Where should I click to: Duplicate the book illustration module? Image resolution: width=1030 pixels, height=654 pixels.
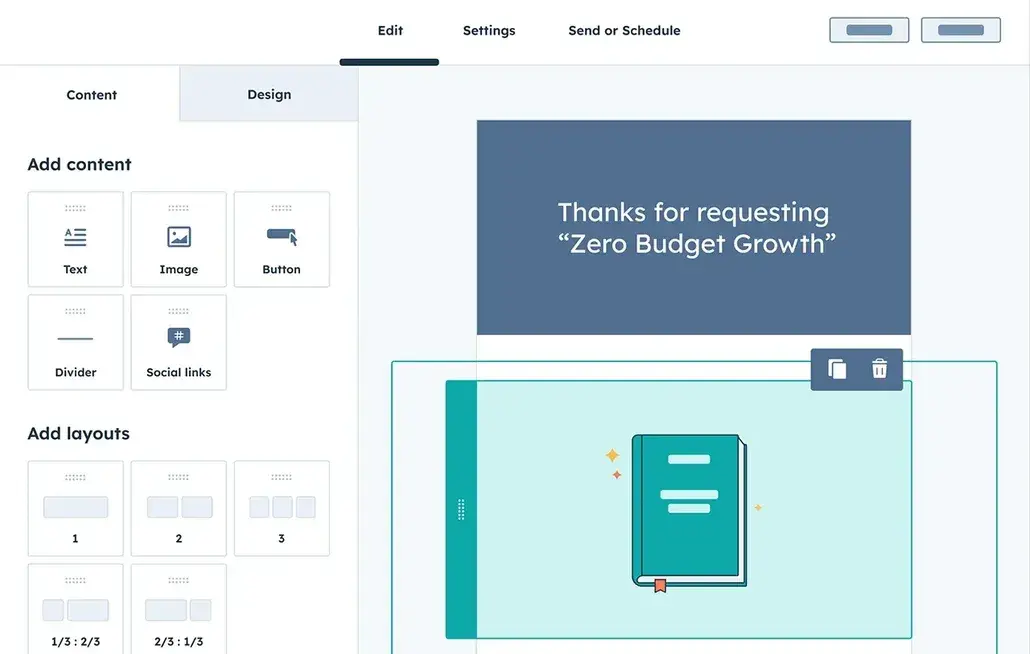(x=836, y=368)
